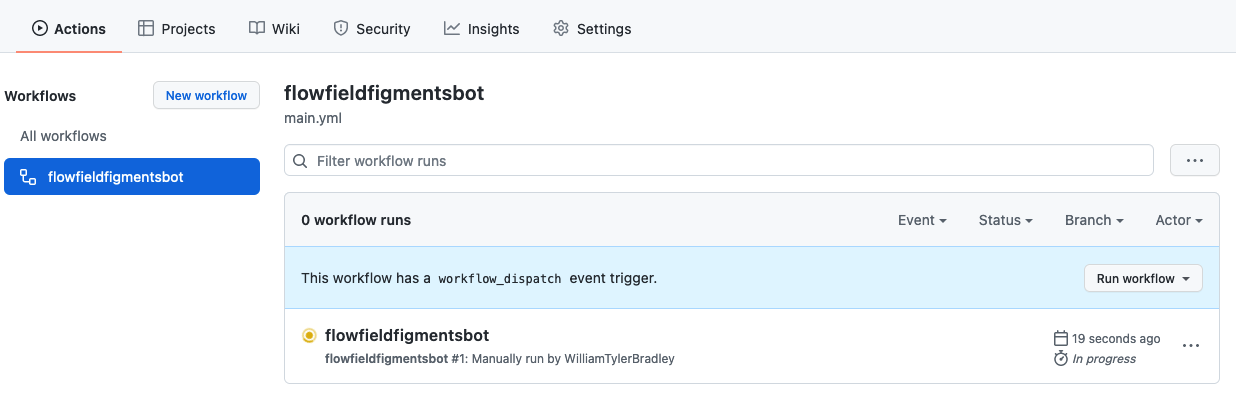Click the Actions play icon
This screenshot has width=1236, height=408.
pyautogui.click(x=40, y=29)
